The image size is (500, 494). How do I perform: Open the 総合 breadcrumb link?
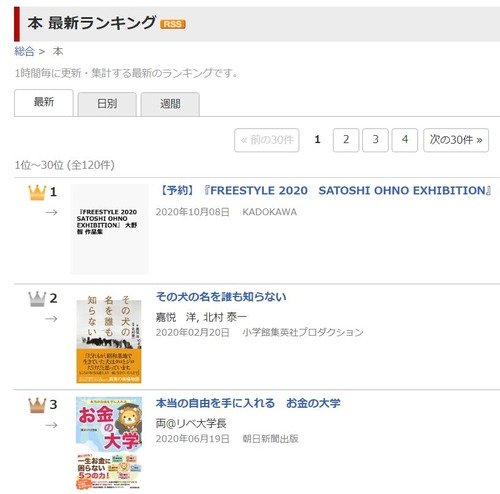tap(24, 51)
